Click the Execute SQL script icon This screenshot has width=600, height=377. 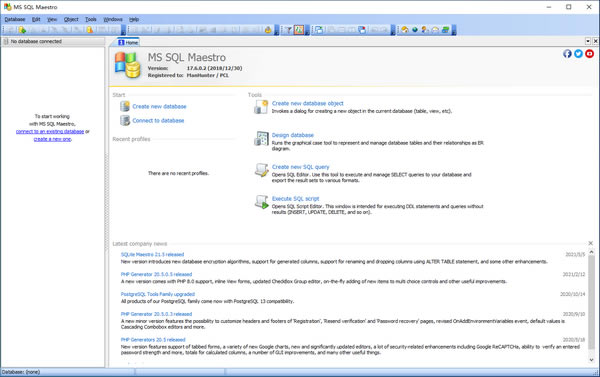(x=261, y=202)
